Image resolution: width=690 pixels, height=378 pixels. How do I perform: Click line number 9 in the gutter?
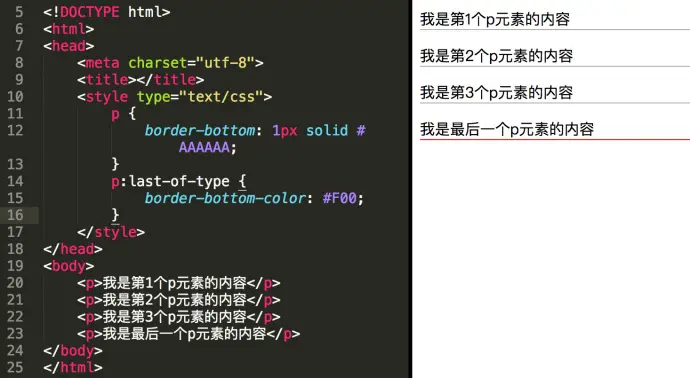19,80
